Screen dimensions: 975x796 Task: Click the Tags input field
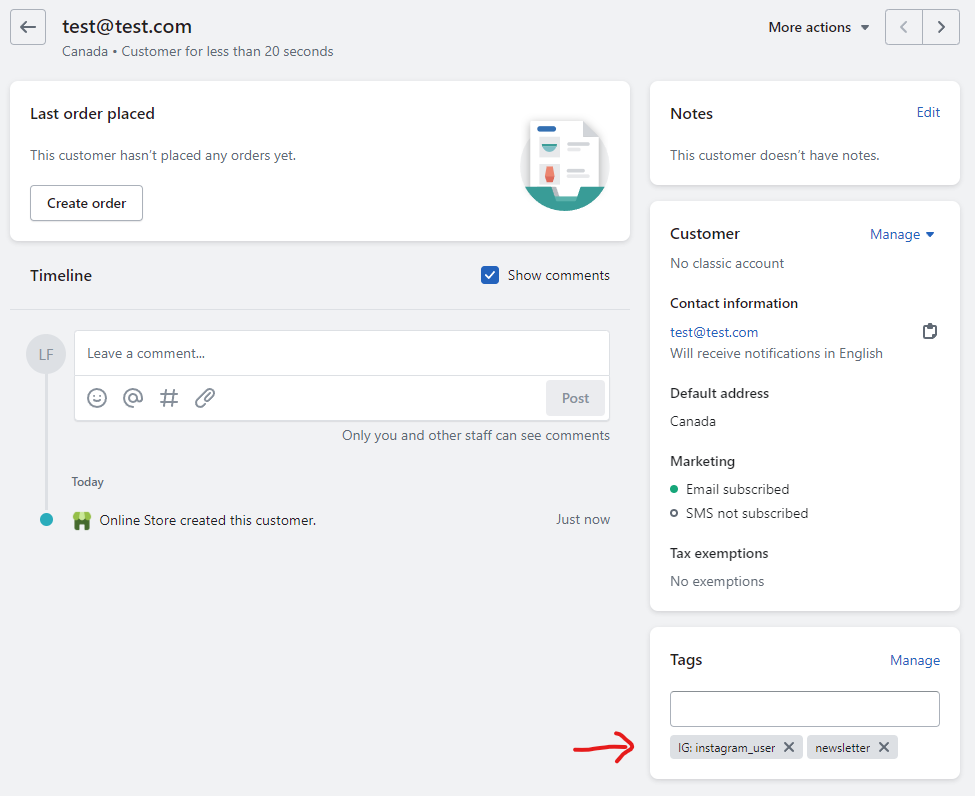[x=804, y=709]
